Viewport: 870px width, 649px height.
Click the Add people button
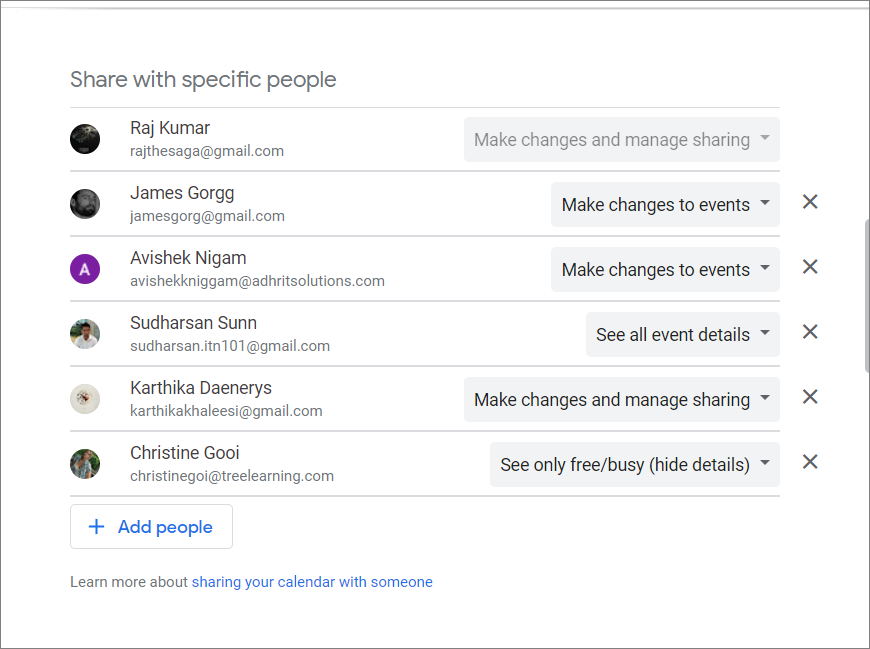tap(151, 527)
